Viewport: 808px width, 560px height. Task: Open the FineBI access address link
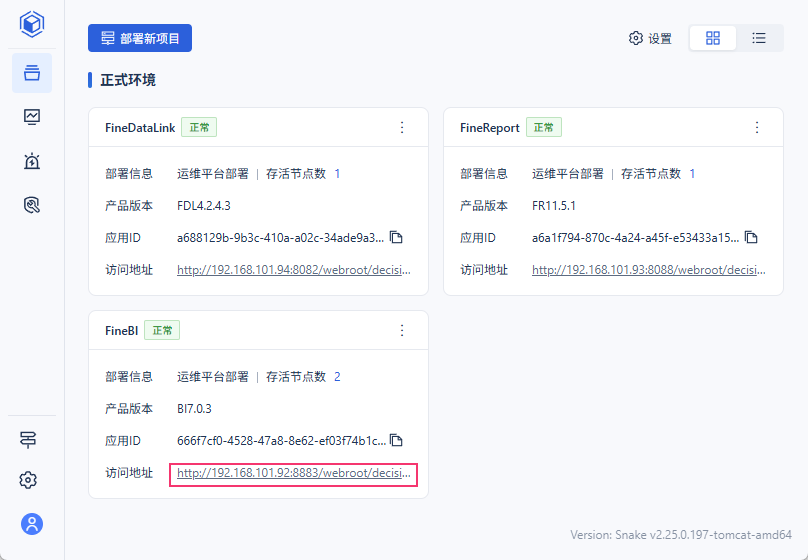coord(294,473)
